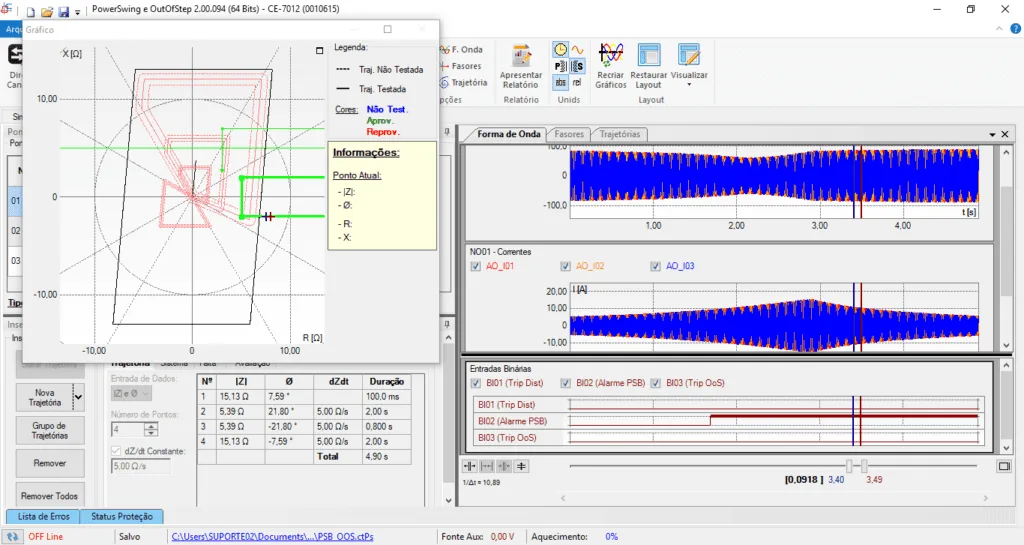
Task: Click the left handle of the time cursor slider
Action: pyautogui.click(x=850, y=466)
